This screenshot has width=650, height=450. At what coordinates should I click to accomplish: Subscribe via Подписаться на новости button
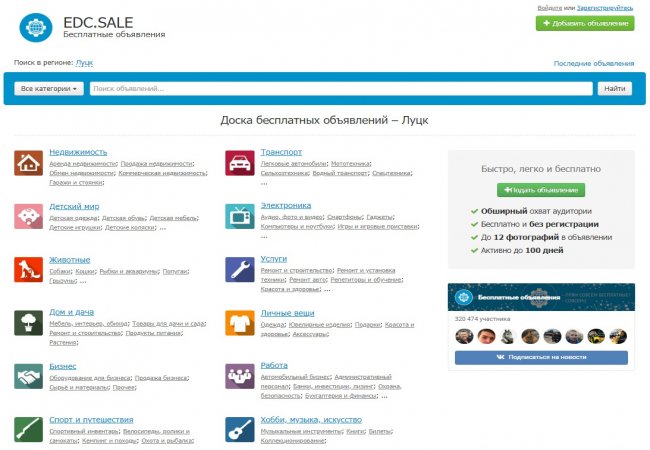pyautogui.click(x=541, y=357)
